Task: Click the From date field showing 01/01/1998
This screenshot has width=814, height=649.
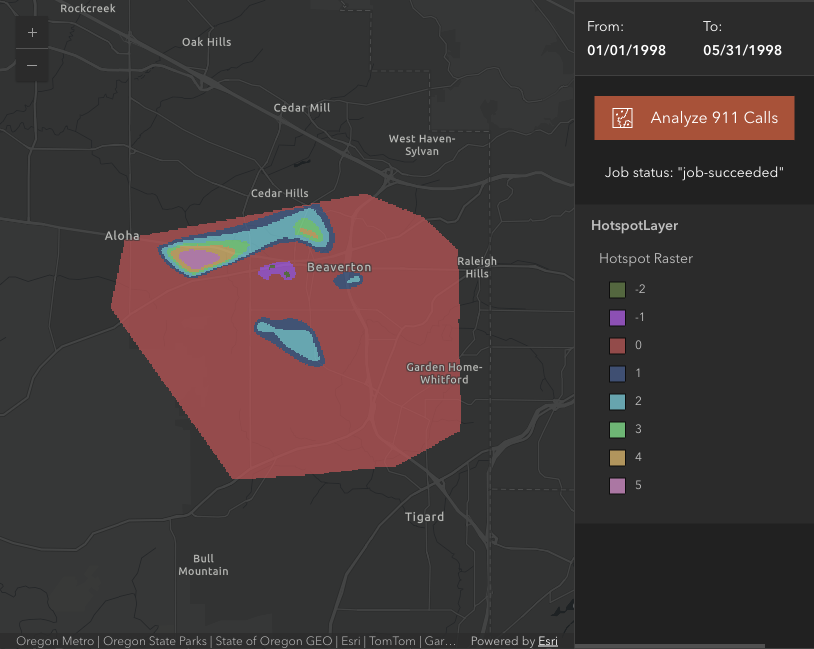Action: coord(626,50)
